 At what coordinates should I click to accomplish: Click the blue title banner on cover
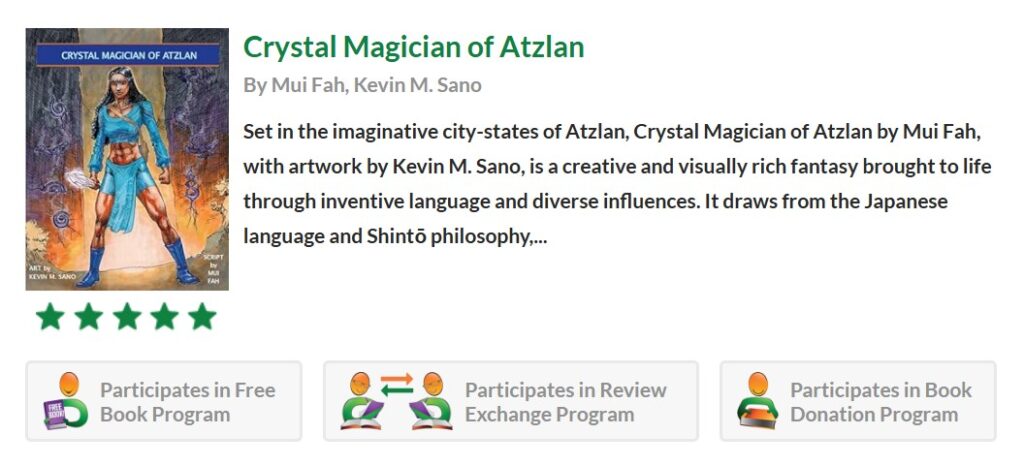tap(128, 55)
